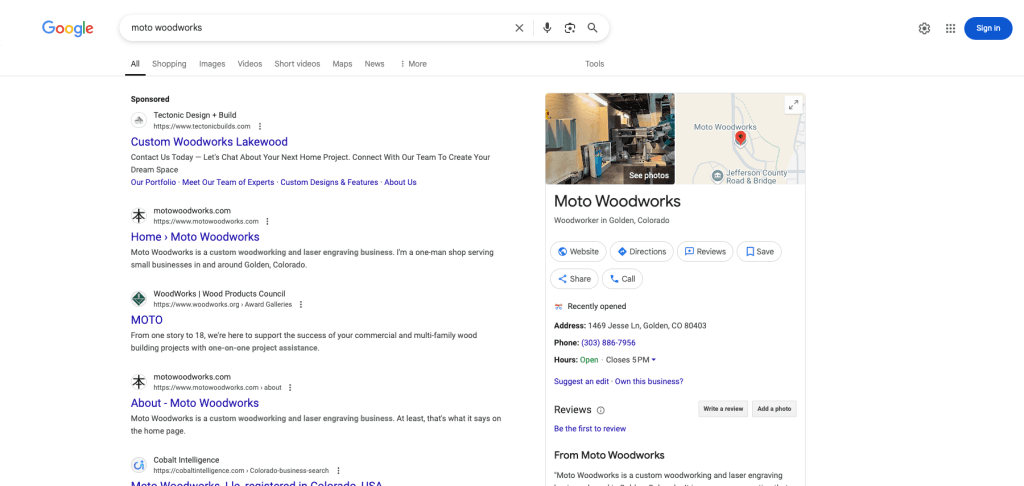Switch to the Shopping tab
The height and width of the screenshot is (486, 1024).
(x=169, y=64)
